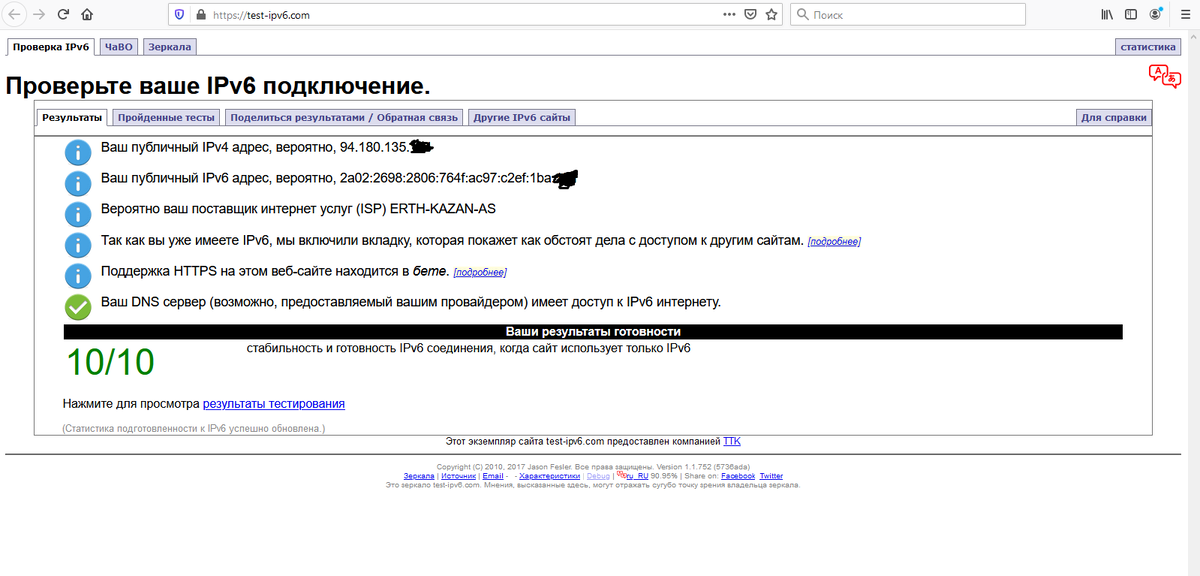Click the footer copyright 'Jason Fesler' line
Viewport: 1200px width, 576px height.
(593, 467)
